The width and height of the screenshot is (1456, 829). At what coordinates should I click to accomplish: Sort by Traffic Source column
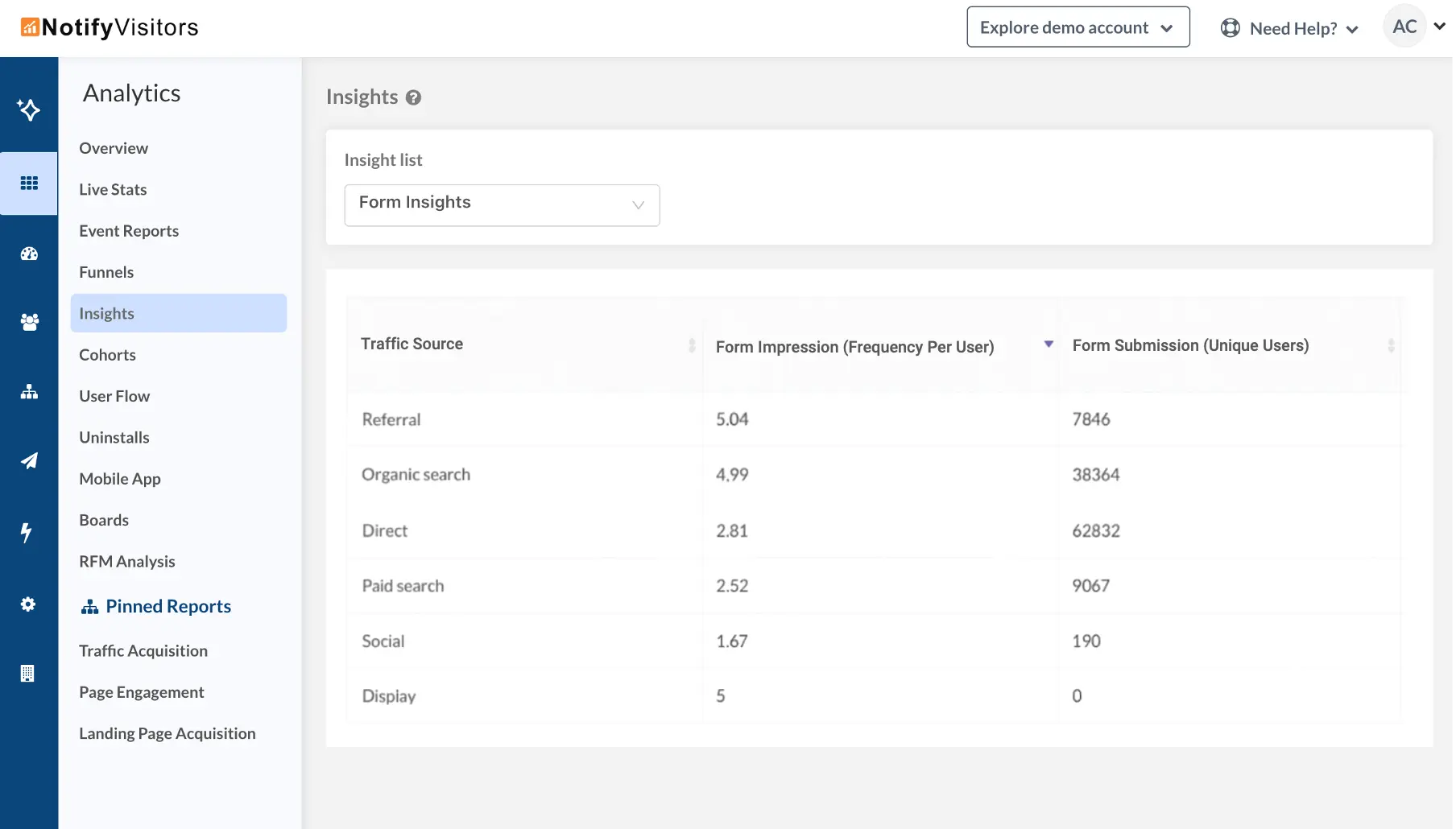pos(691,345)
